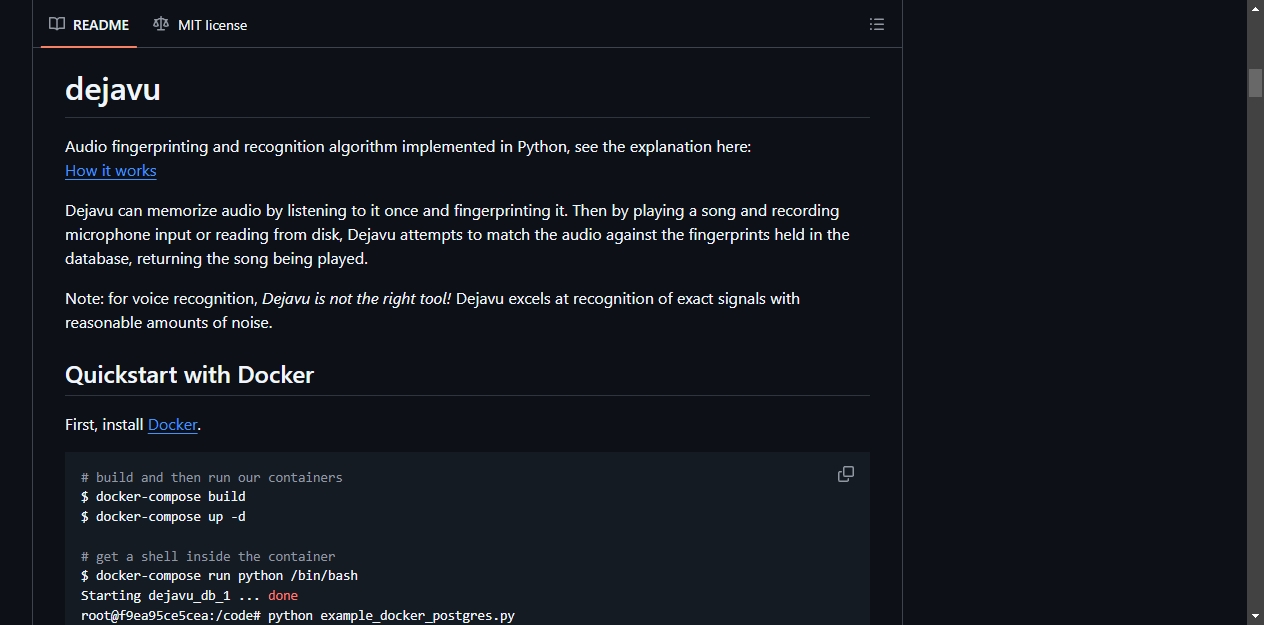Click the scales icon beside MIT license
The image size is (1264, 625).
click(161, 24)
